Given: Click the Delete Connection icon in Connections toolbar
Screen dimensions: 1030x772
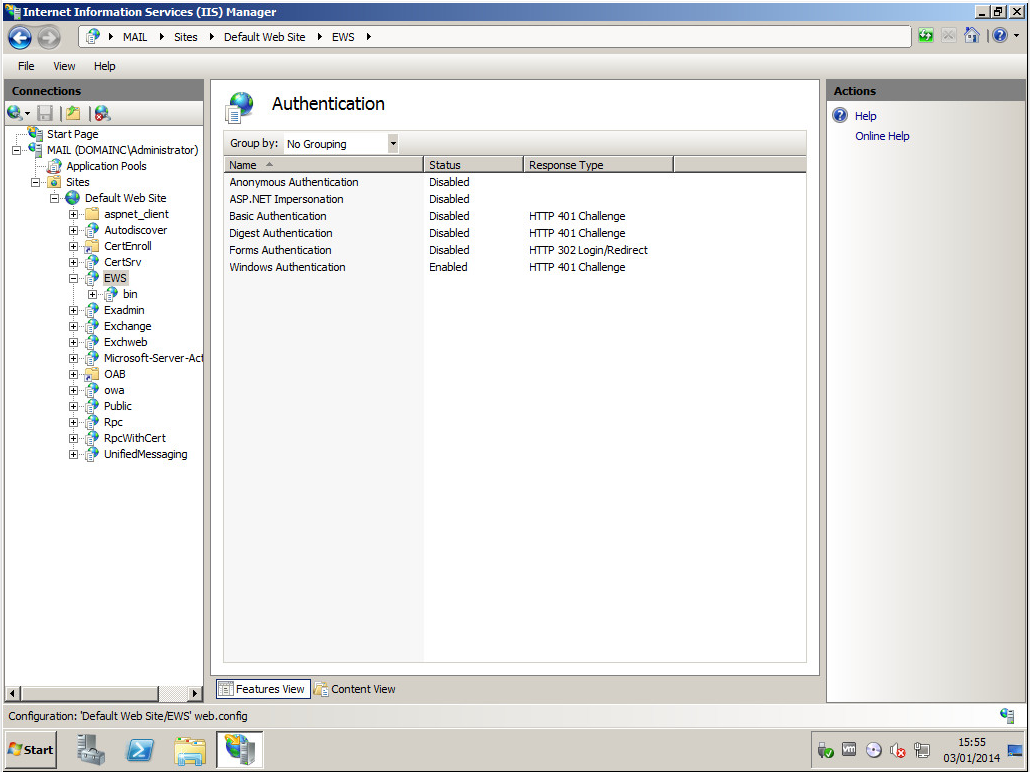Looking at the screenshot, I should pos(102,113).
